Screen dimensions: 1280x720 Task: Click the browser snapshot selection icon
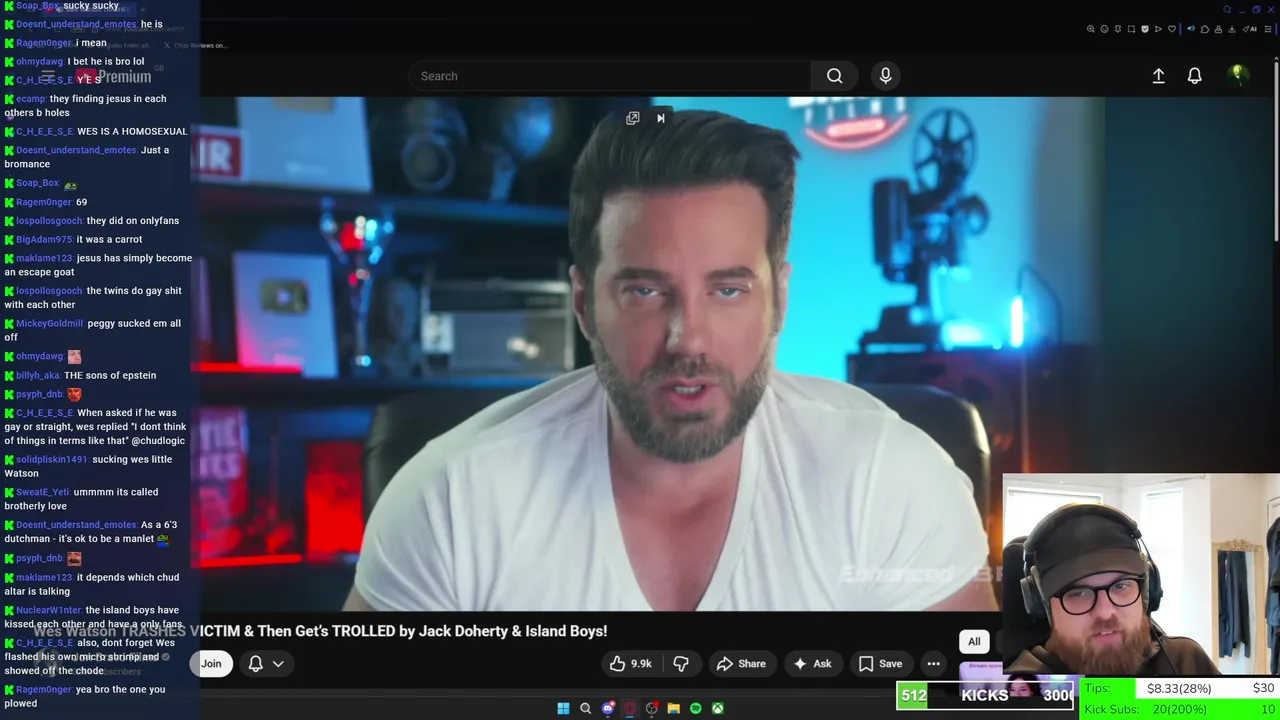coord(1131,29)
